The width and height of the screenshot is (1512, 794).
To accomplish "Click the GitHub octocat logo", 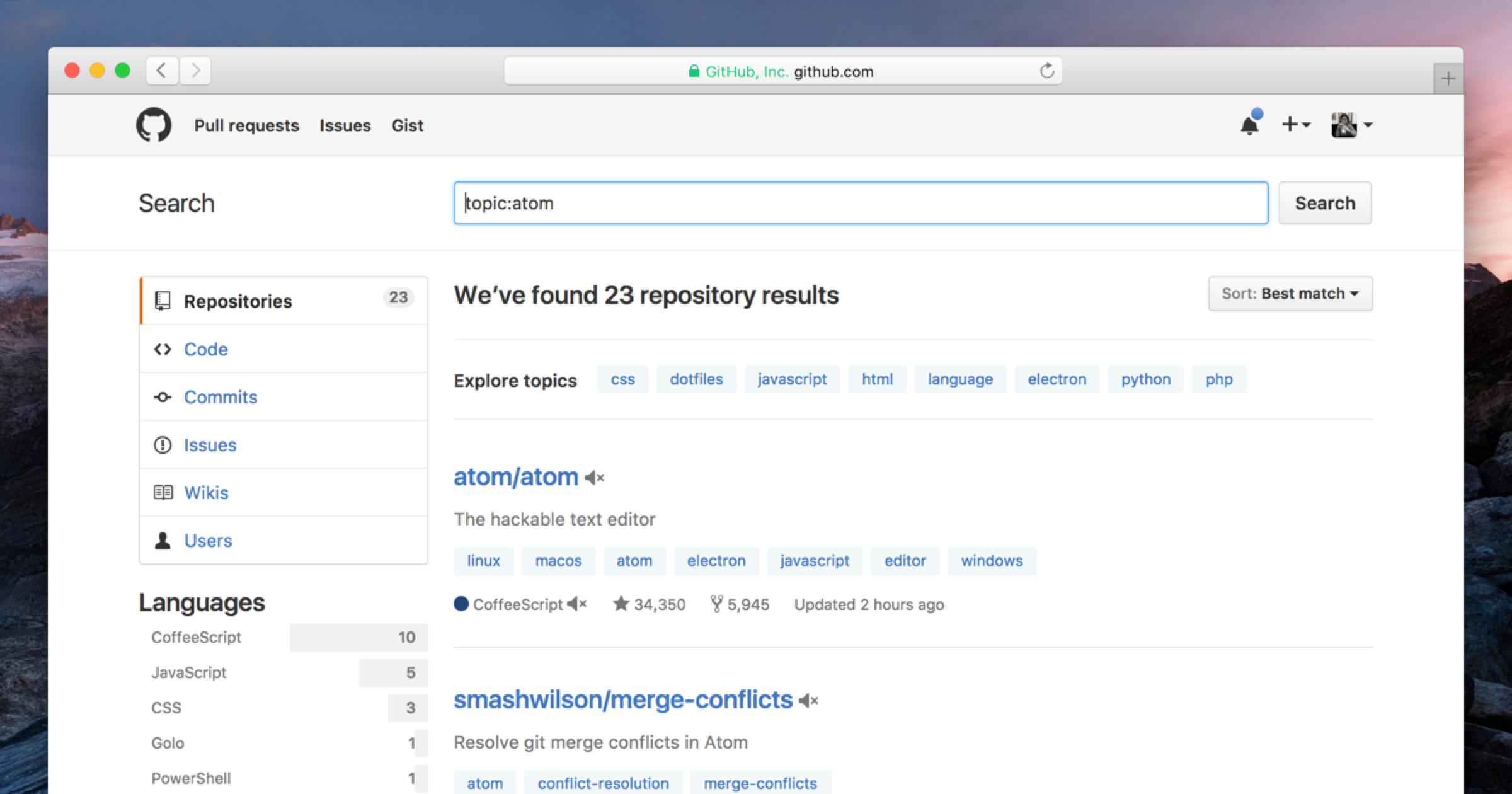I will coord(153,125).
